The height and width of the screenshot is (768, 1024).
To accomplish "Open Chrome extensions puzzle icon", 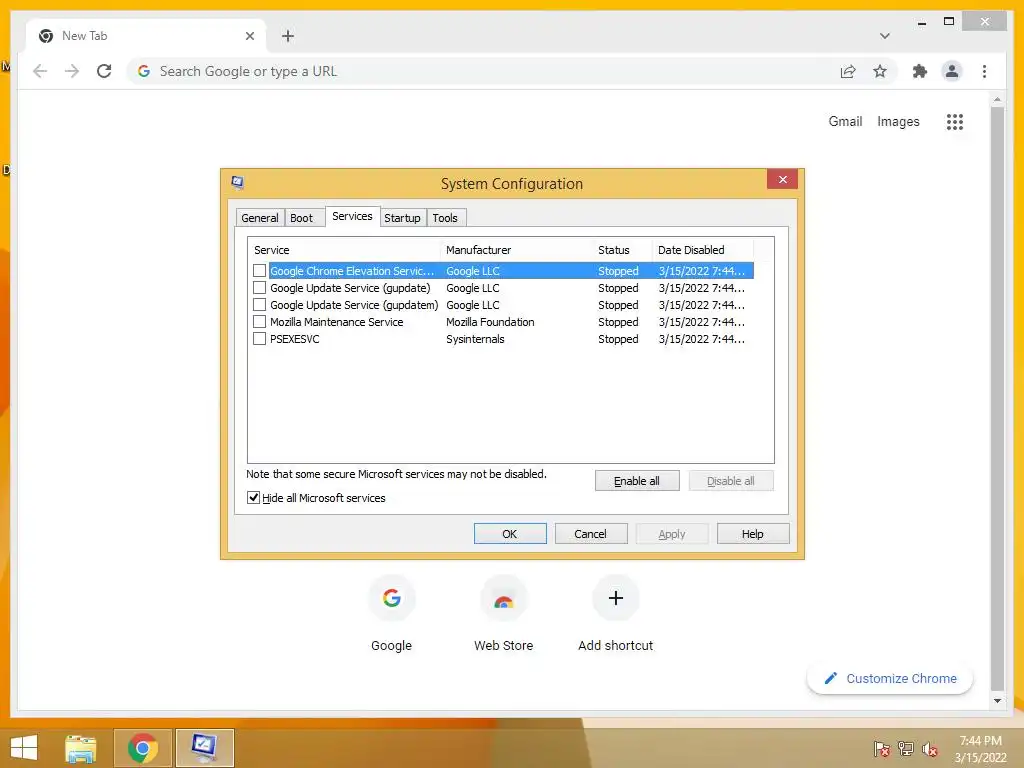I will (x=920, y=71).
